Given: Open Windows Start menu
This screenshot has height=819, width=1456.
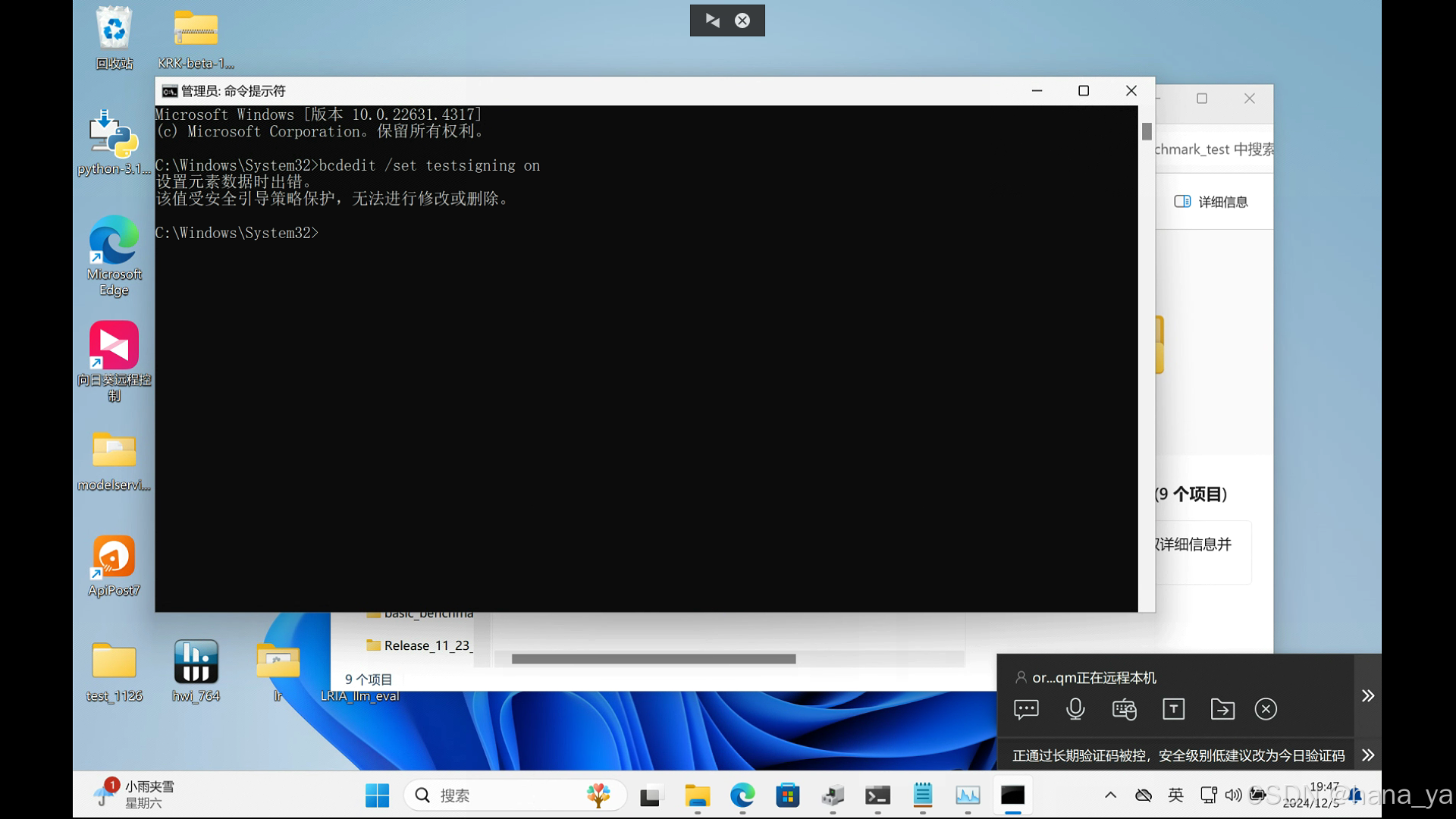Looking at the screenshot, I should click(377, 795).
